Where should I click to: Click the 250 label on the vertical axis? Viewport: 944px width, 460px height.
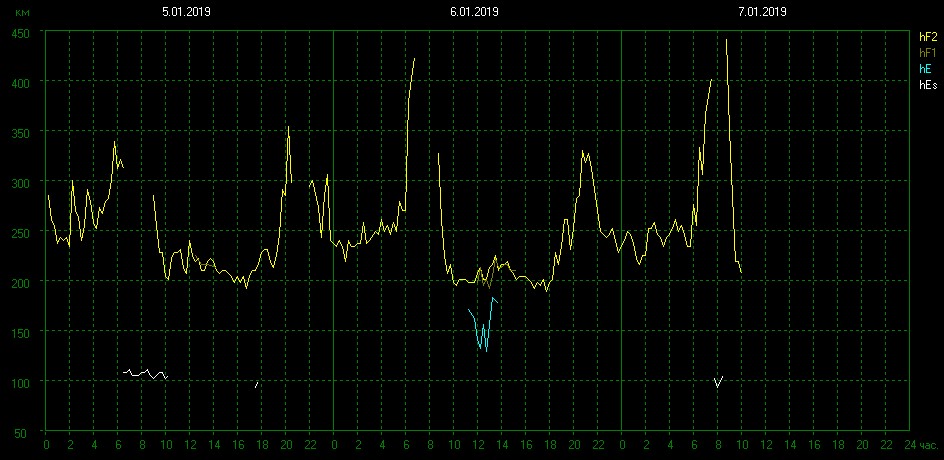(x=20, y=232)
